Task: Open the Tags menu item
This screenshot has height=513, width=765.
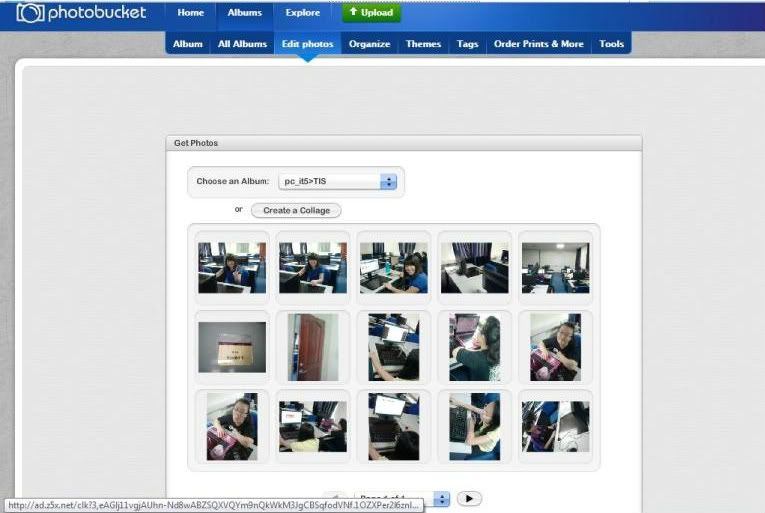Action: tap(467, 44)
